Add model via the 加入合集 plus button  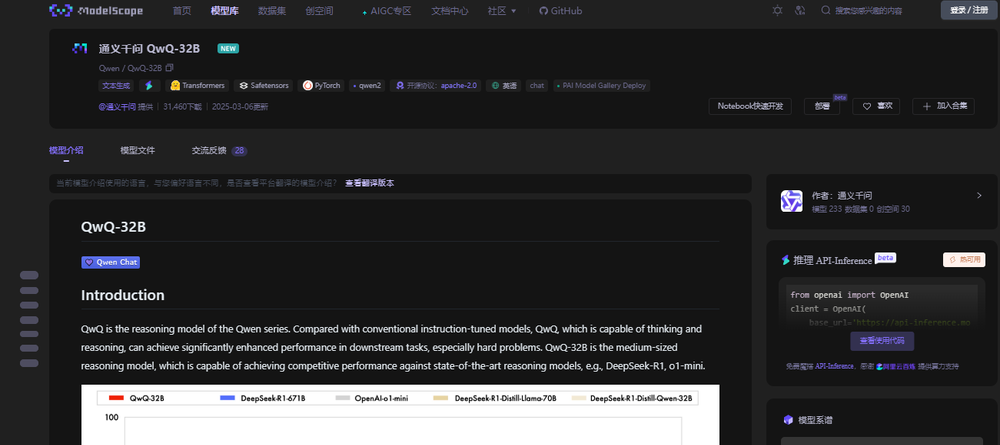943,106
